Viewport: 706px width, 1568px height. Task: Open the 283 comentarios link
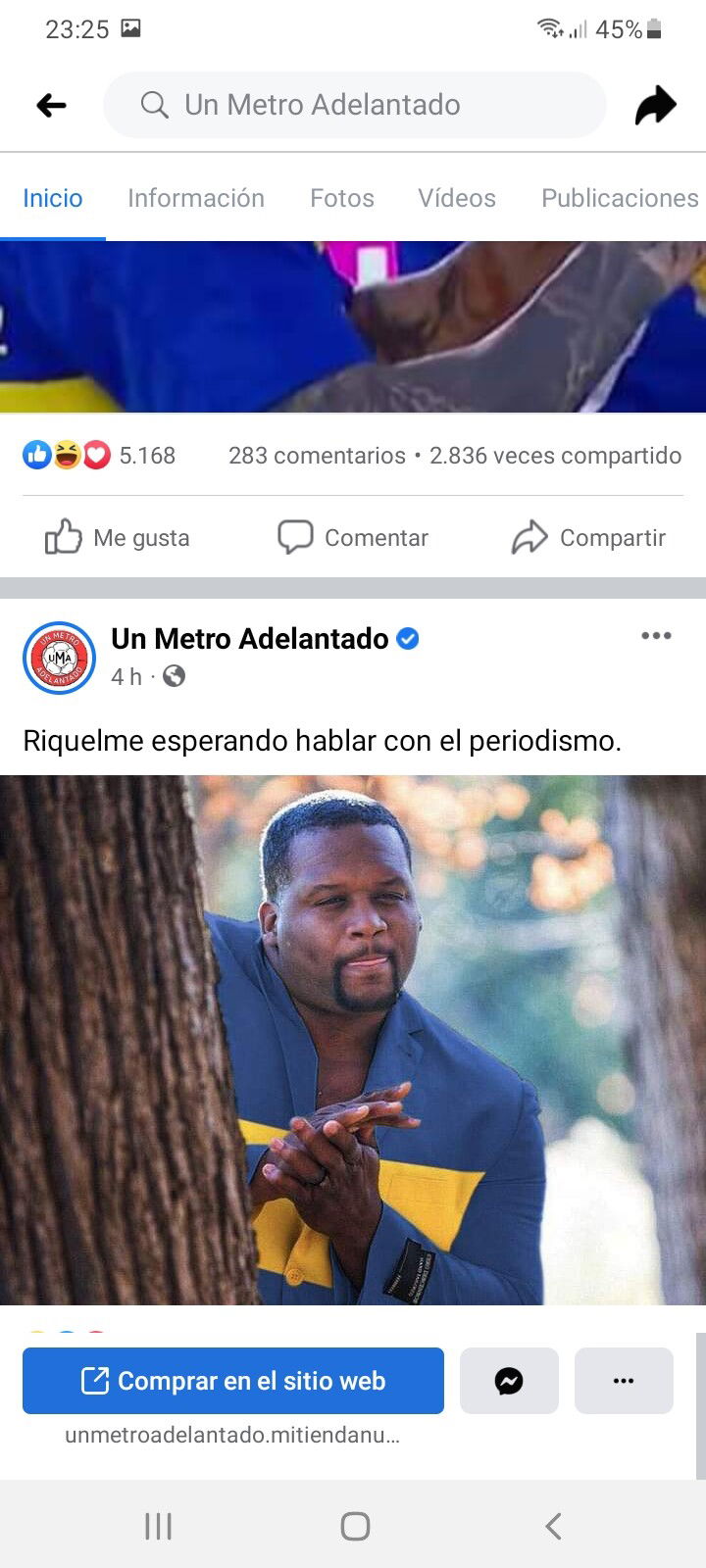[317, 456]
